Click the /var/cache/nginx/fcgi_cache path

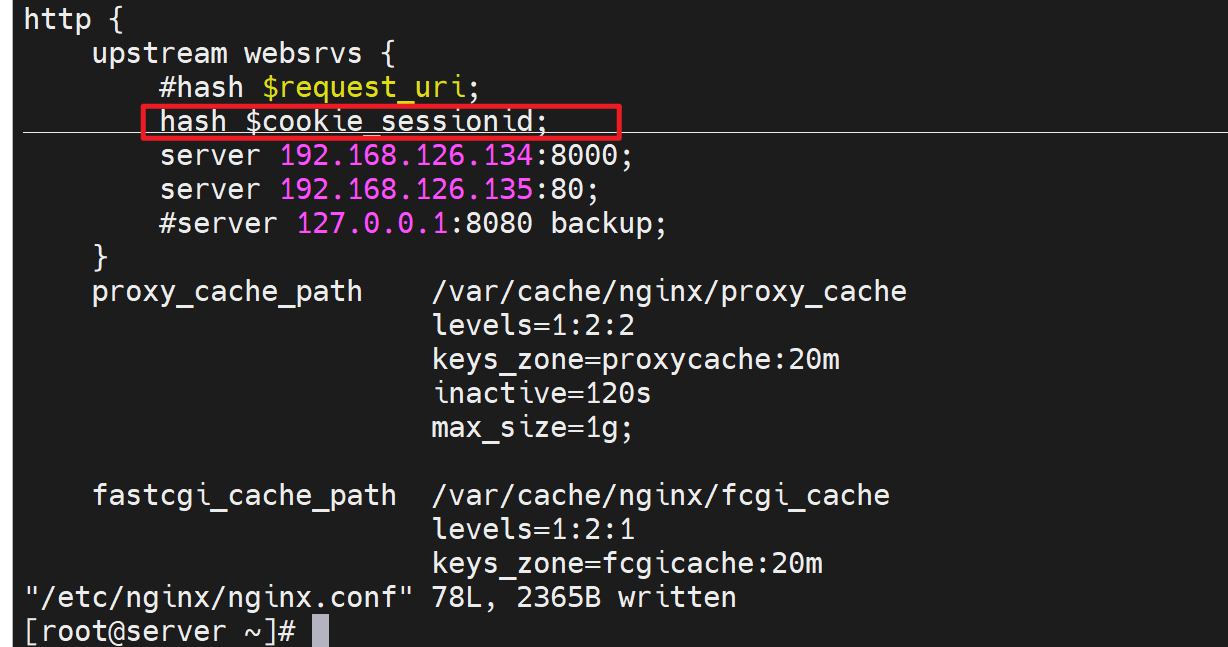tap(660, 495)
